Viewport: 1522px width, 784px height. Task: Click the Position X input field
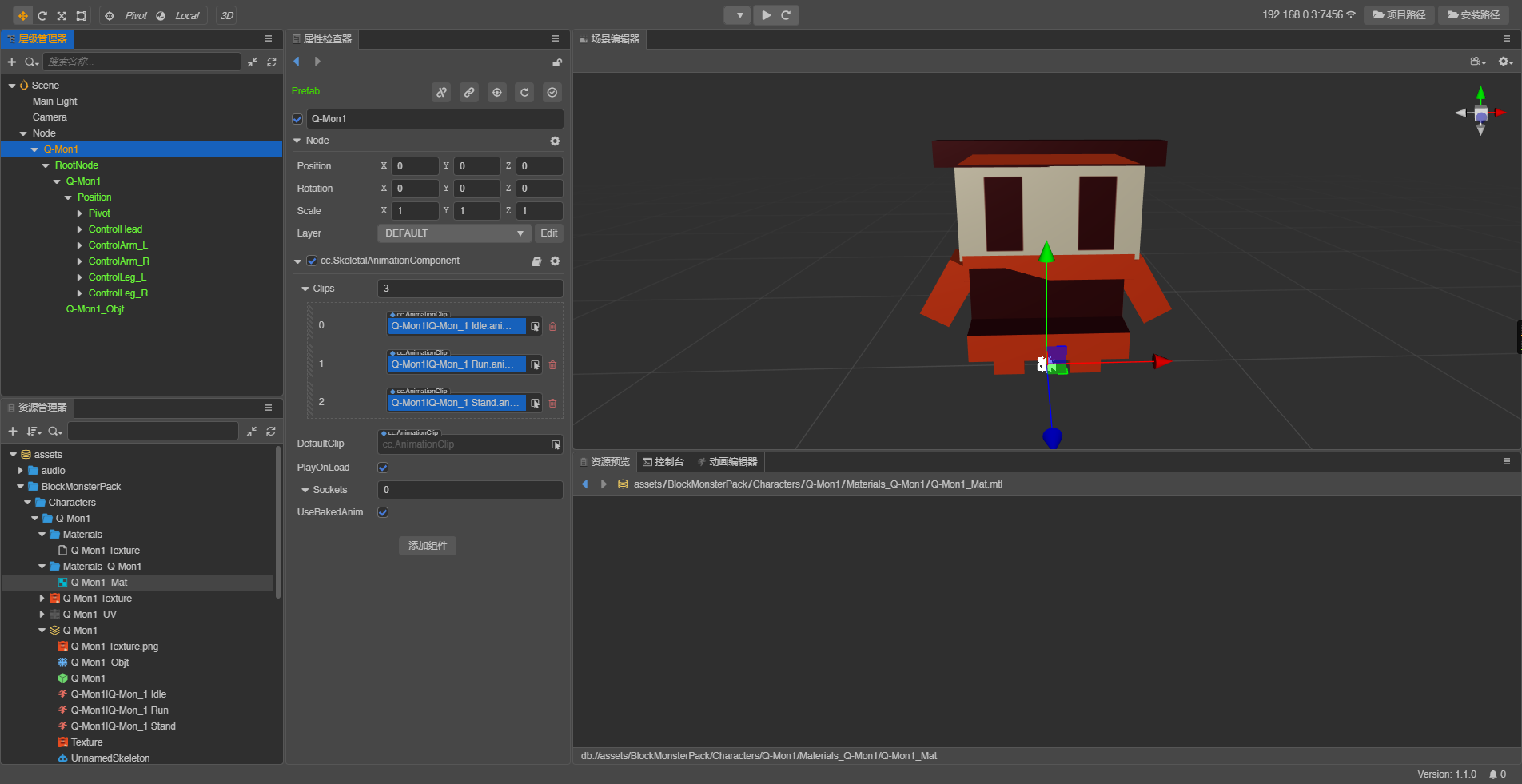tap(415, 166)
